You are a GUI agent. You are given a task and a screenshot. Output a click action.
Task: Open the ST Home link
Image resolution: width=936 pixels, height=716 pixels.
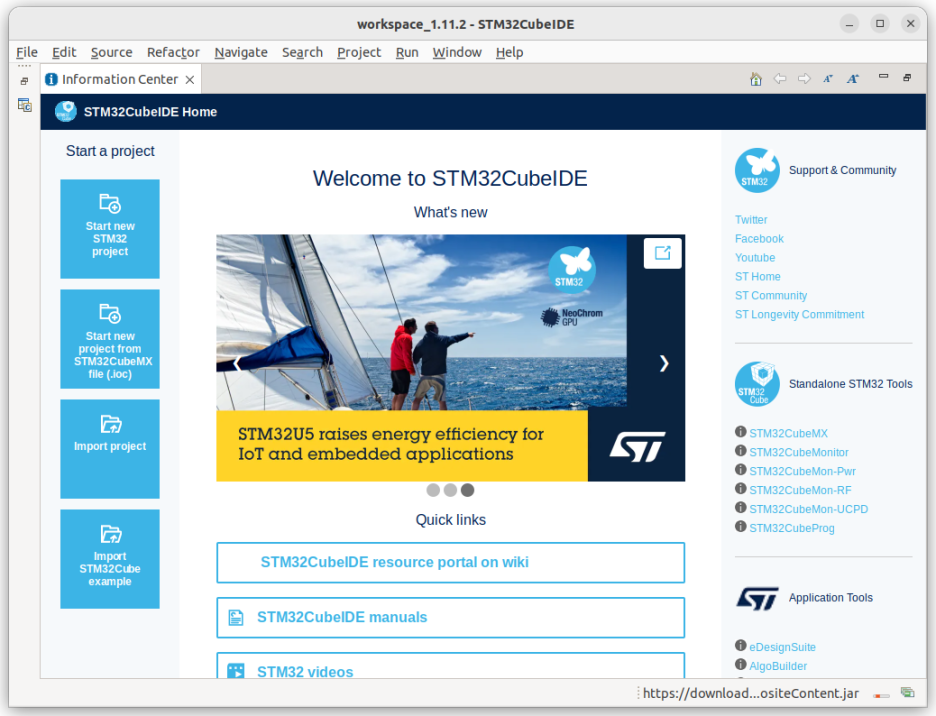pos(758,276)
